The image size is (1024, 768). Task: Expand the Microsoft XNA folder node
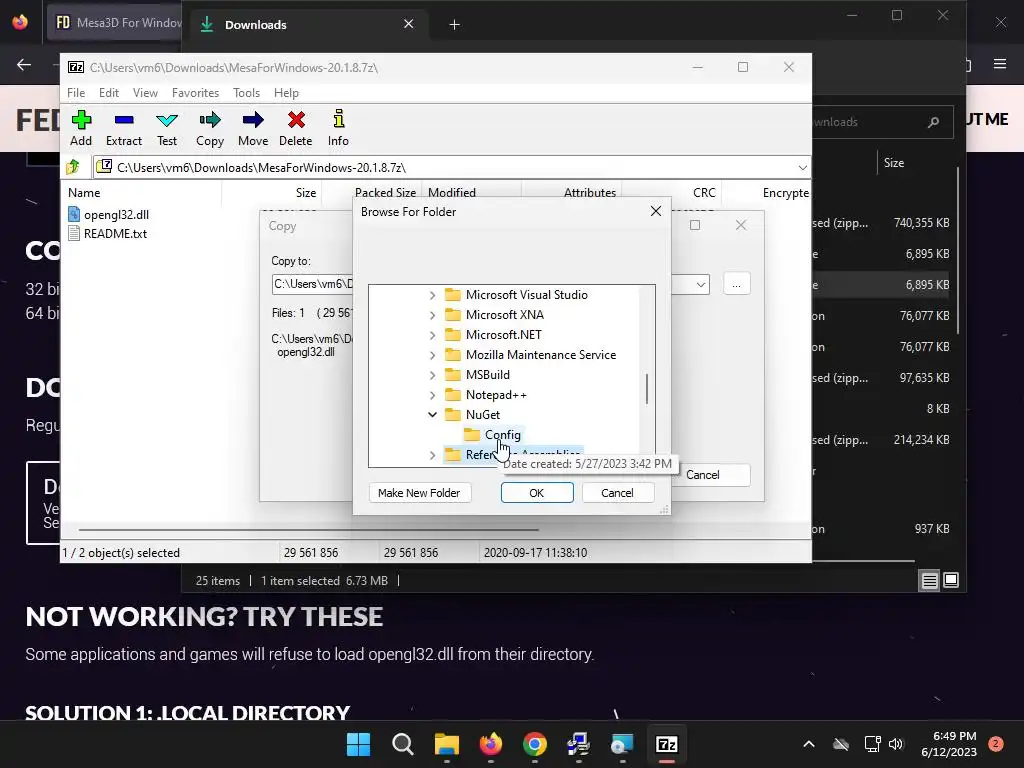432,315
